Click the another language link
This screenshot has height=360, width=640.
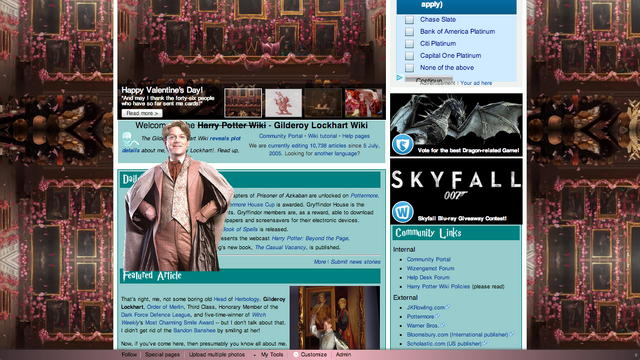pyautogui.click(x=337, y=153)
